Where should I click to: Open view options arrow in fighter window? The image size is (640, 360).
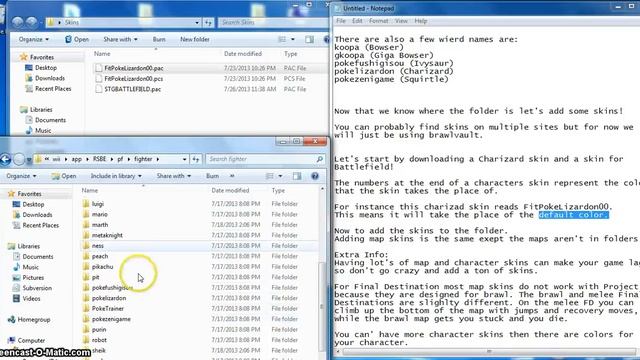pyautogui.click(x=280, y=176)
